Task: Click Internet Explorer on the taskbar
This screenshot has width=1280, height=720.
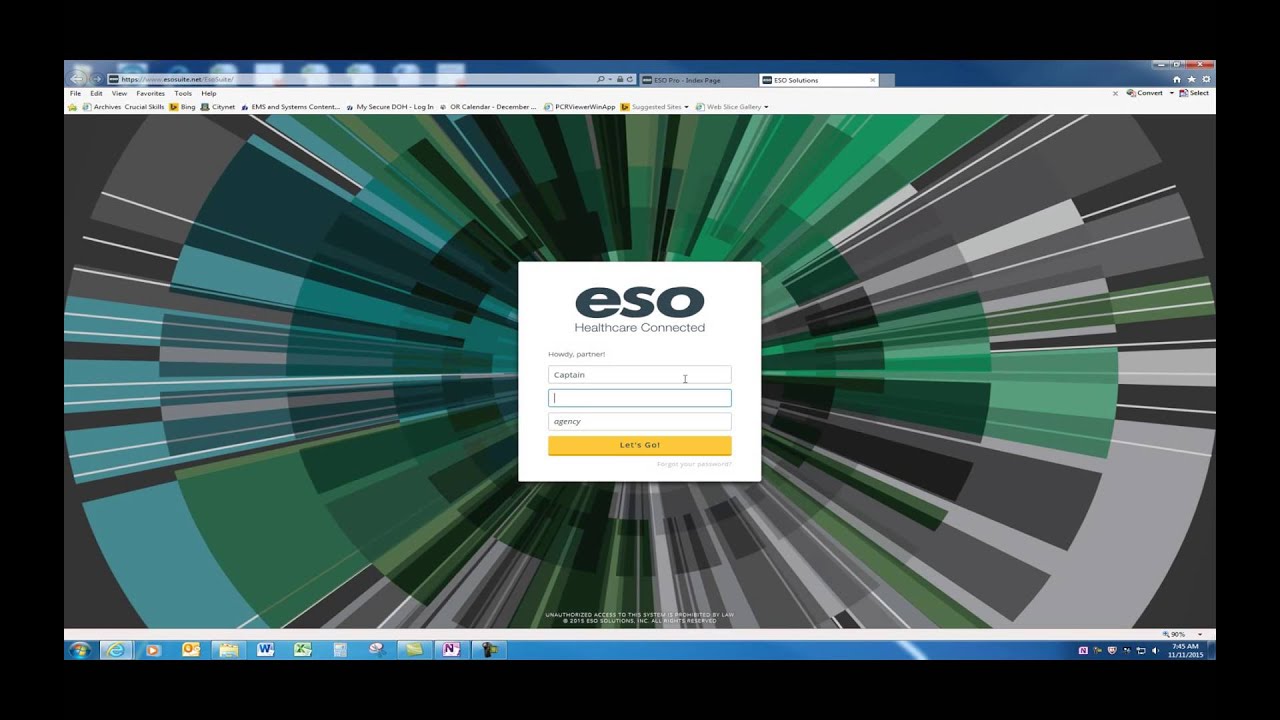Action: click(x=117, y=650)
